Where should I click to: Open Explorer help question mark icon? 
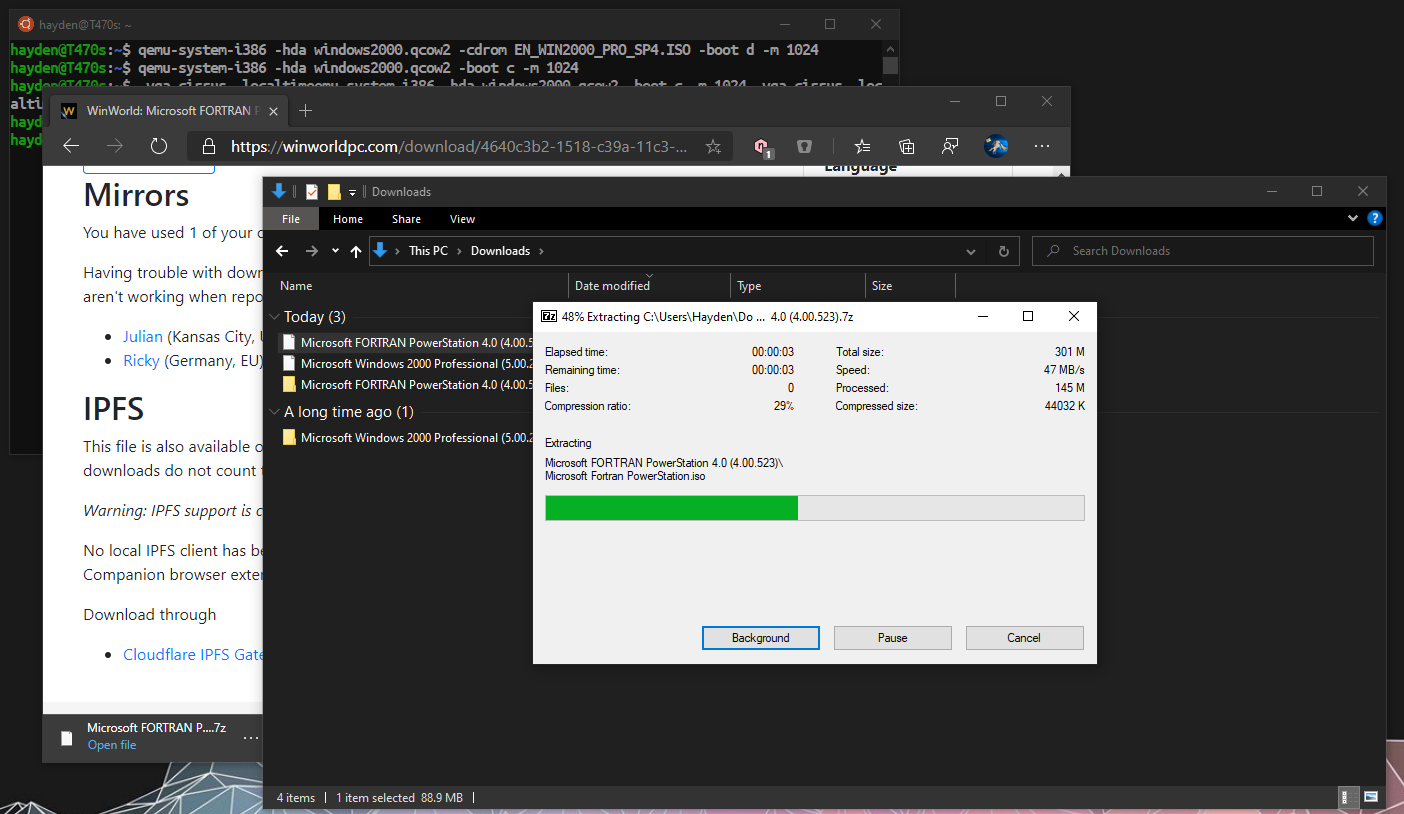point(1375,218)
